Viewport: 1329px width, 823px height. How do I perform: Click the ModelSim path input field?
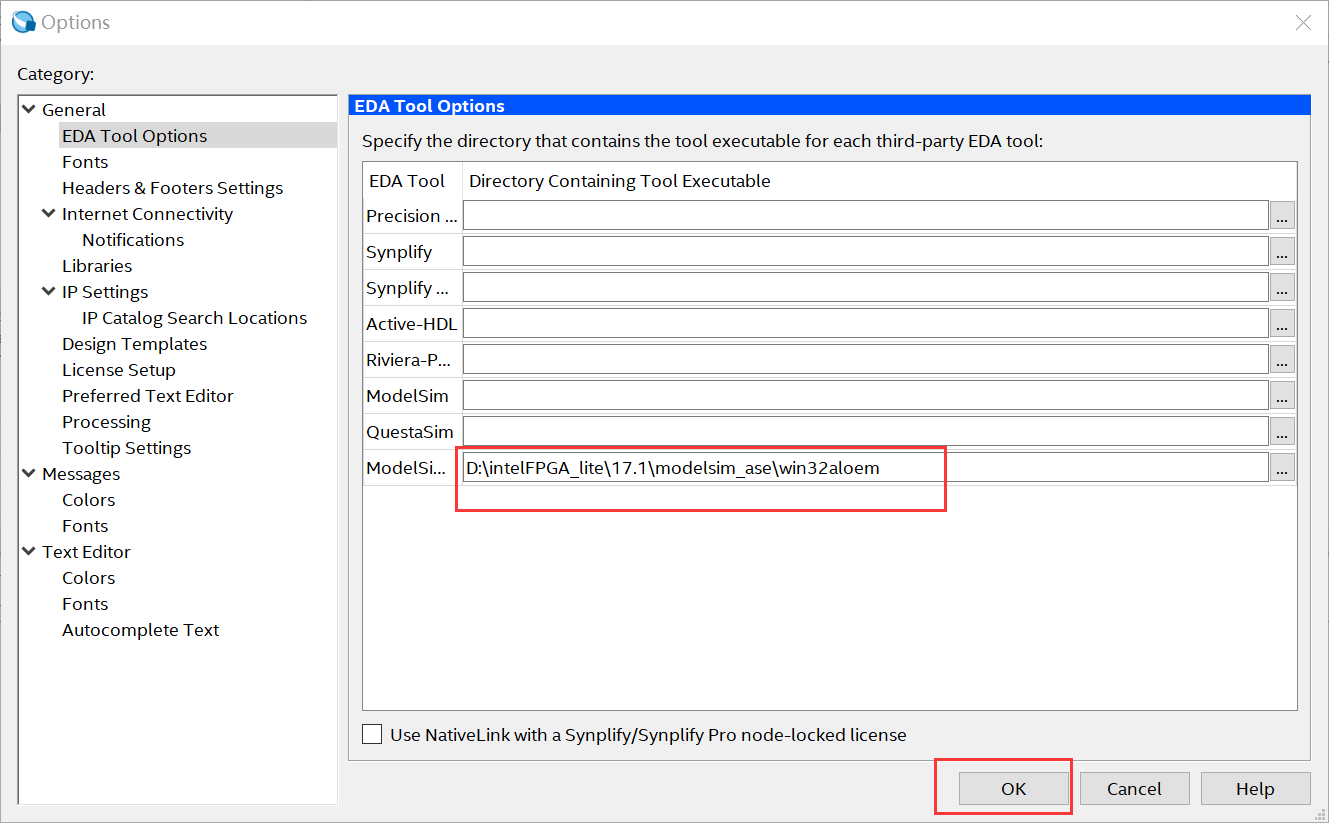[x=866, y=395]
